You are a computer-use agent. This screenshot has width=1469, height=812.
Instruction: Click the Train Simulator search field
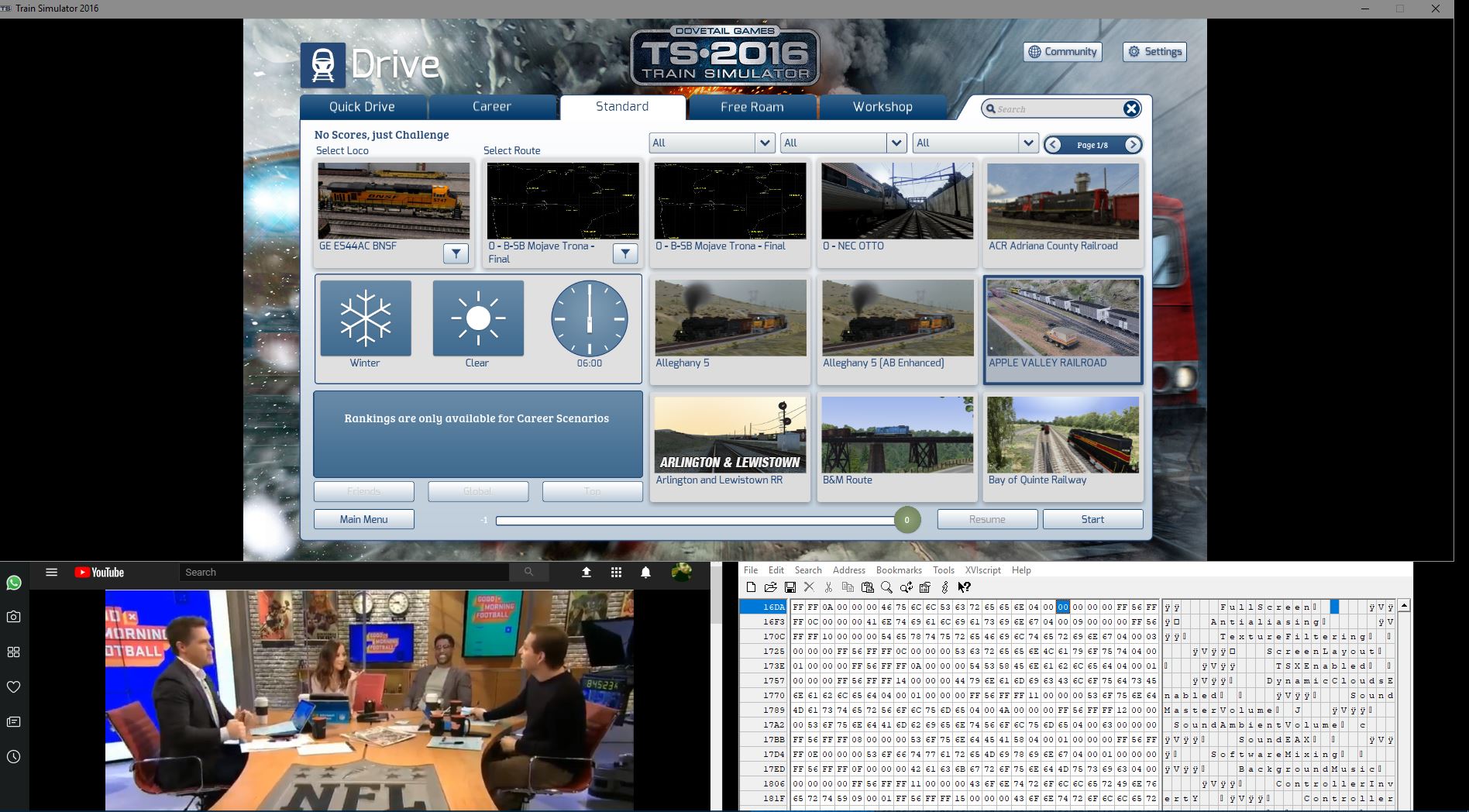(x=1059, y=109)
